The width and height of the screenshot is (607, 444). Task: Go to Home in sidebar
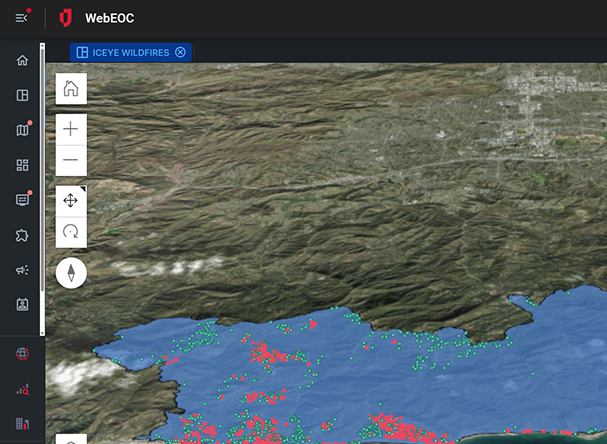tap(22, 61)
